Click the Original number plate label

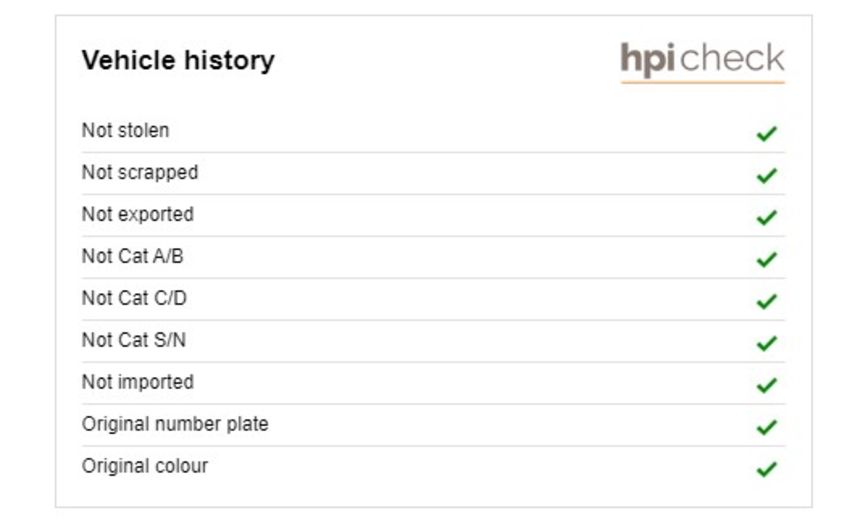click(175, 424)
